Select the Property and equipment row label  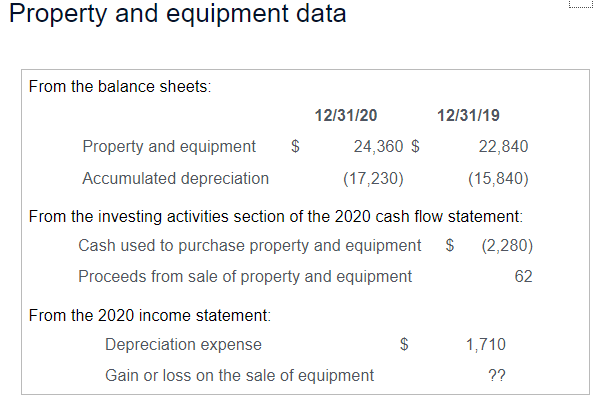(169, 146)
